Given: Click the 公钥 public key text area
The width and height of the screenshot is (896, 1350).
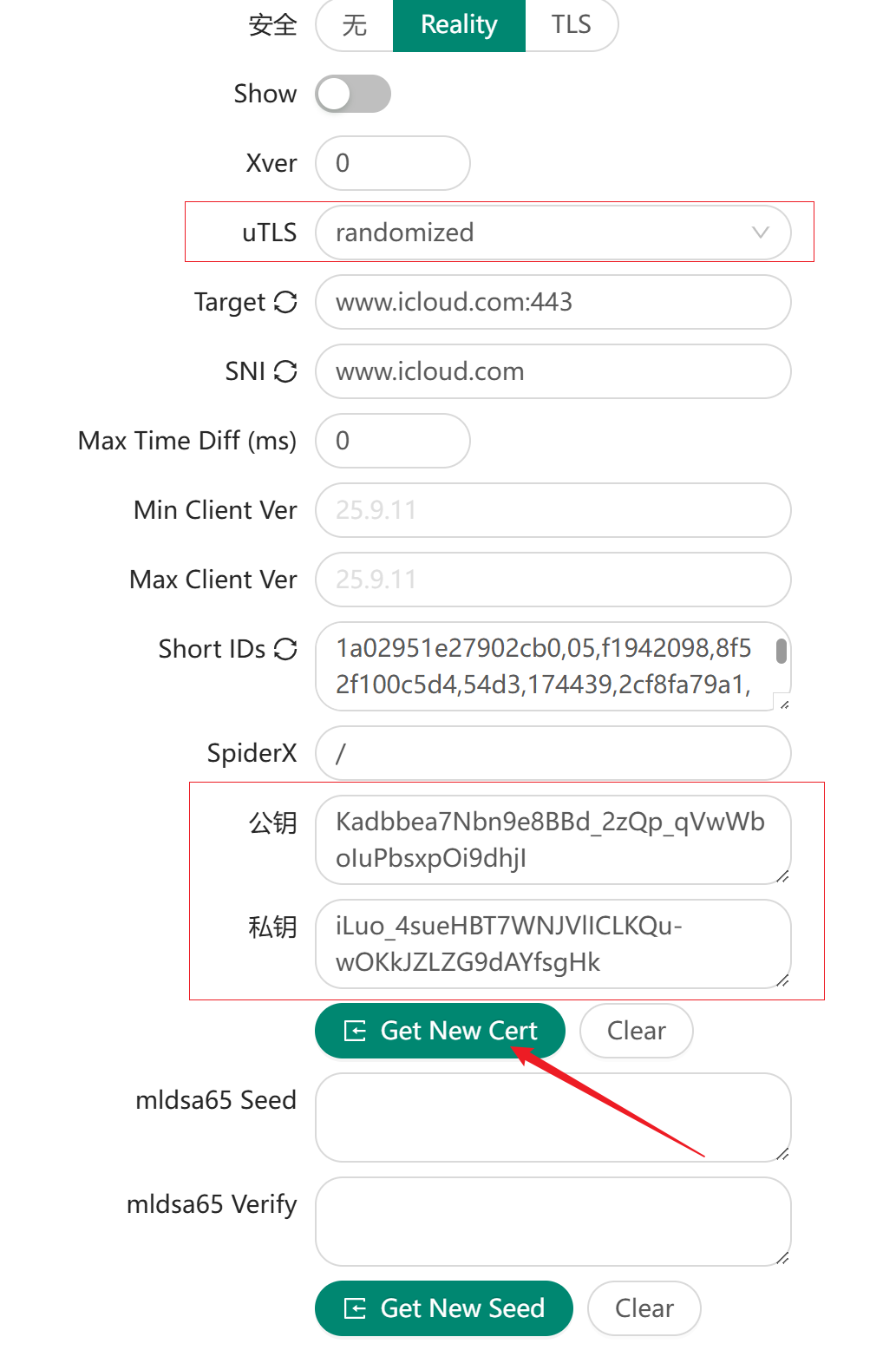Looking at the screenshot, I should click(x=553, y=840).
